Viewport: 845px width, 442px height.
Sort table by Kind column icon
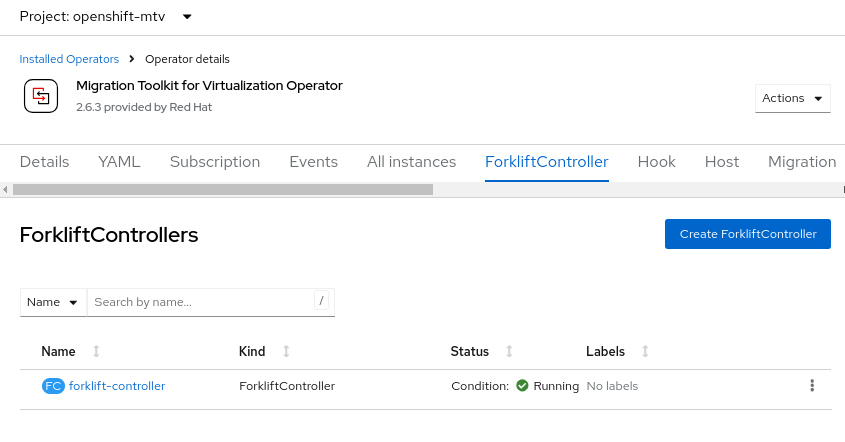(x=286, y=352)
